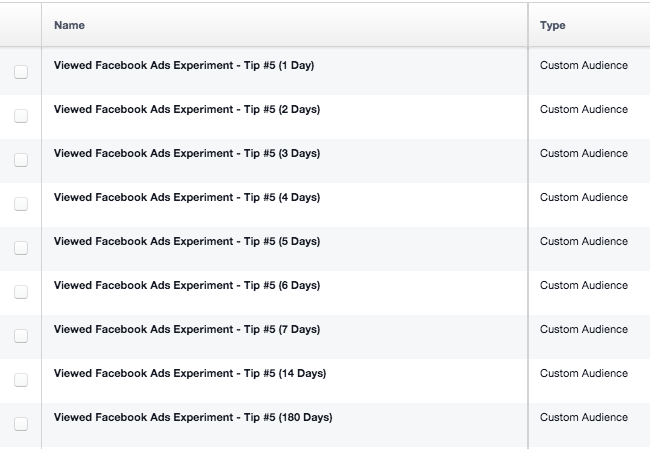Check the box for Tip #5 (3 Days)

[21, 160]
